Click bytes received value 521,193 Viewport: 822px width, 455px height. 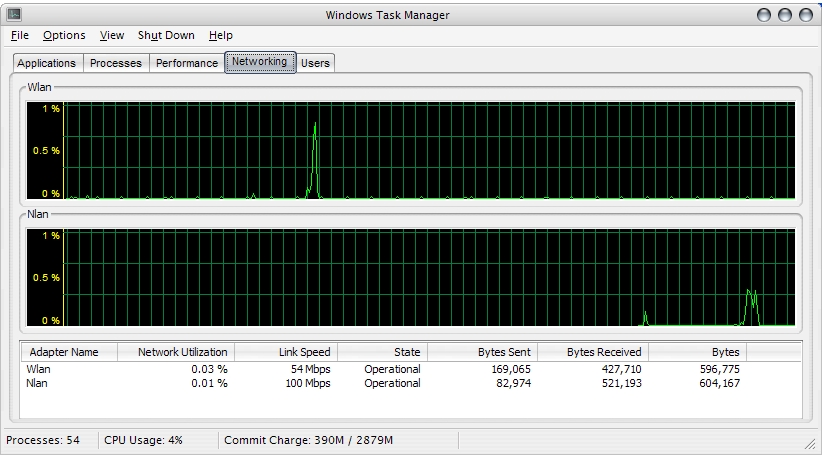pos(622,383)
